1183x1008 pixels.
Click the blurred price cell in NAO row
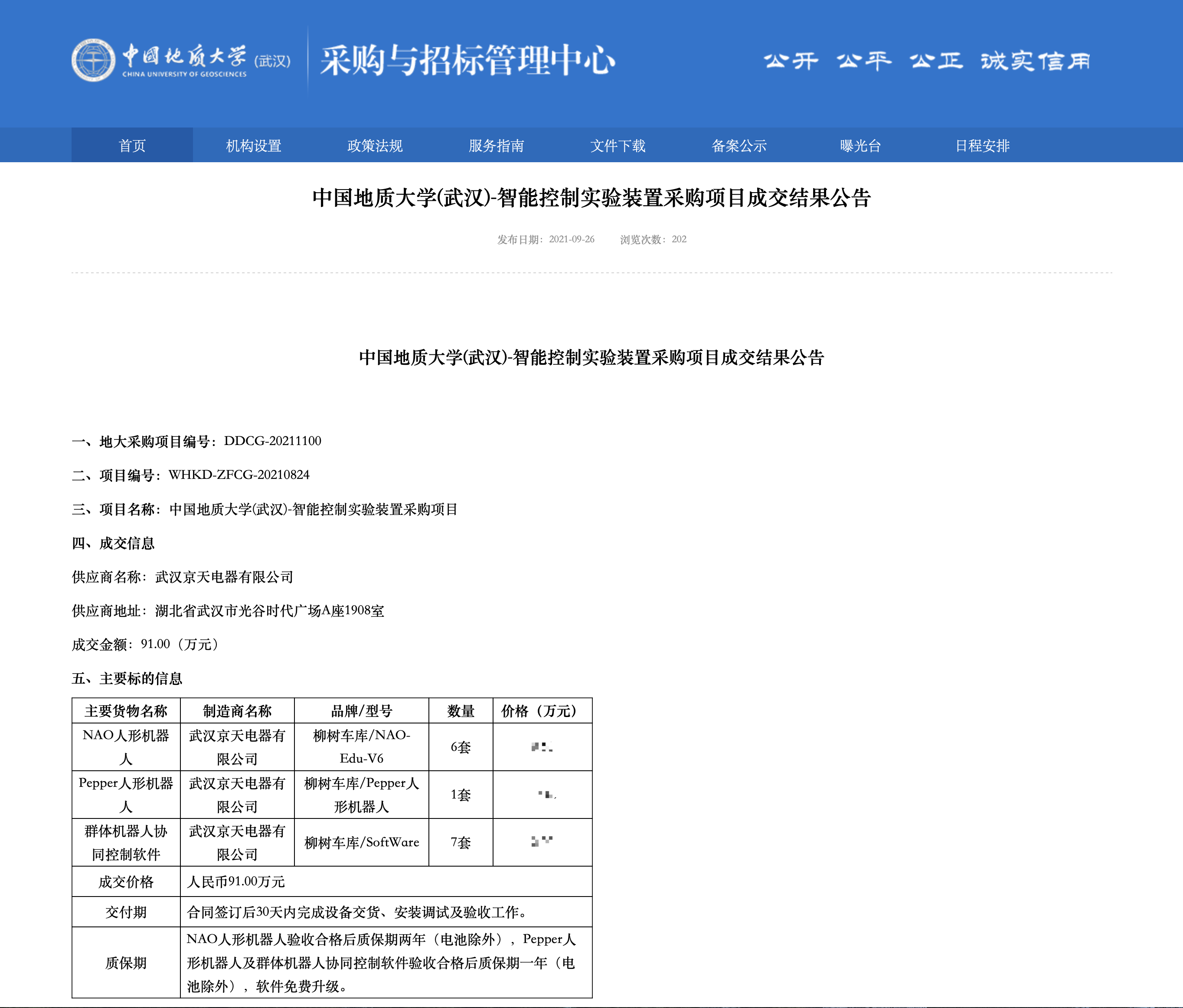click(x=542, y=747)
